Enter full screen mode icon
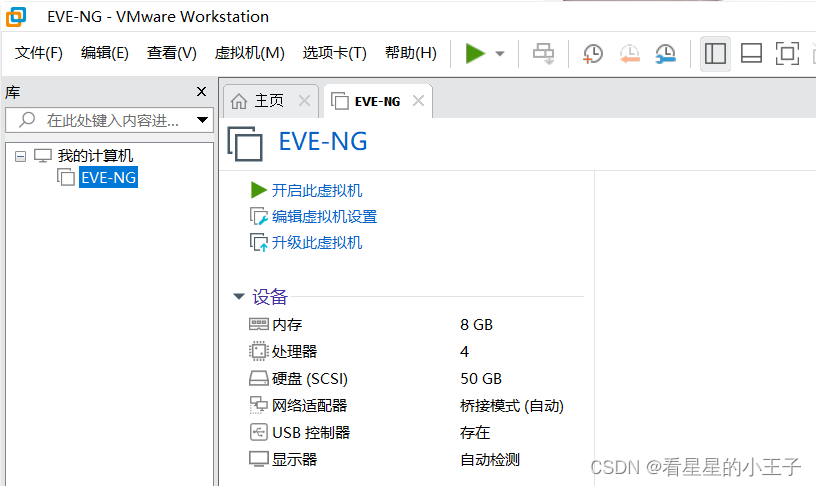 [x=787, y=54]
